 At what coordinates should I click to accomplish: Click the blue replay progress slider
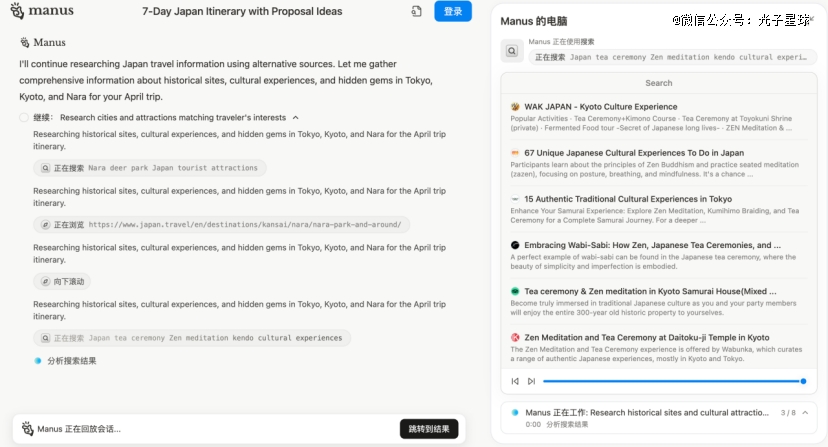(x=672, y=381)
